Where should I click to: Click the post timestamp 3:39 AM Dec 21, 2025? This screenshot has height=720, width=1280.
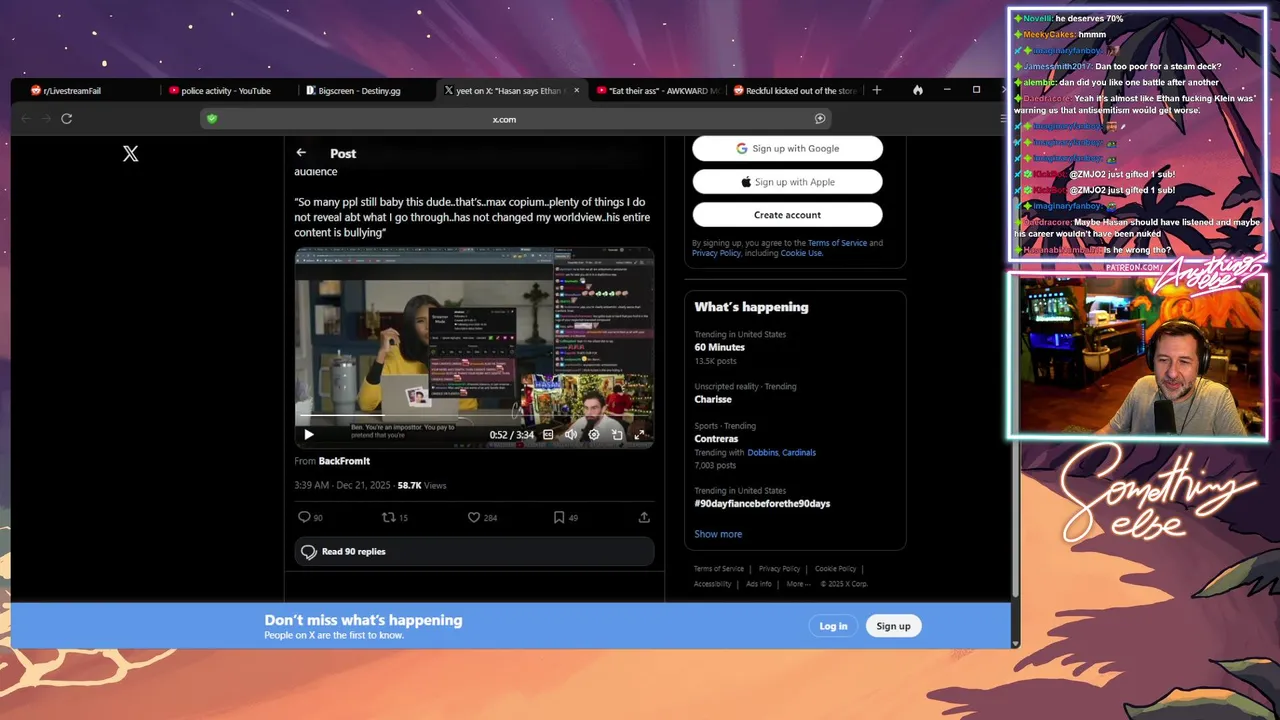343,485
